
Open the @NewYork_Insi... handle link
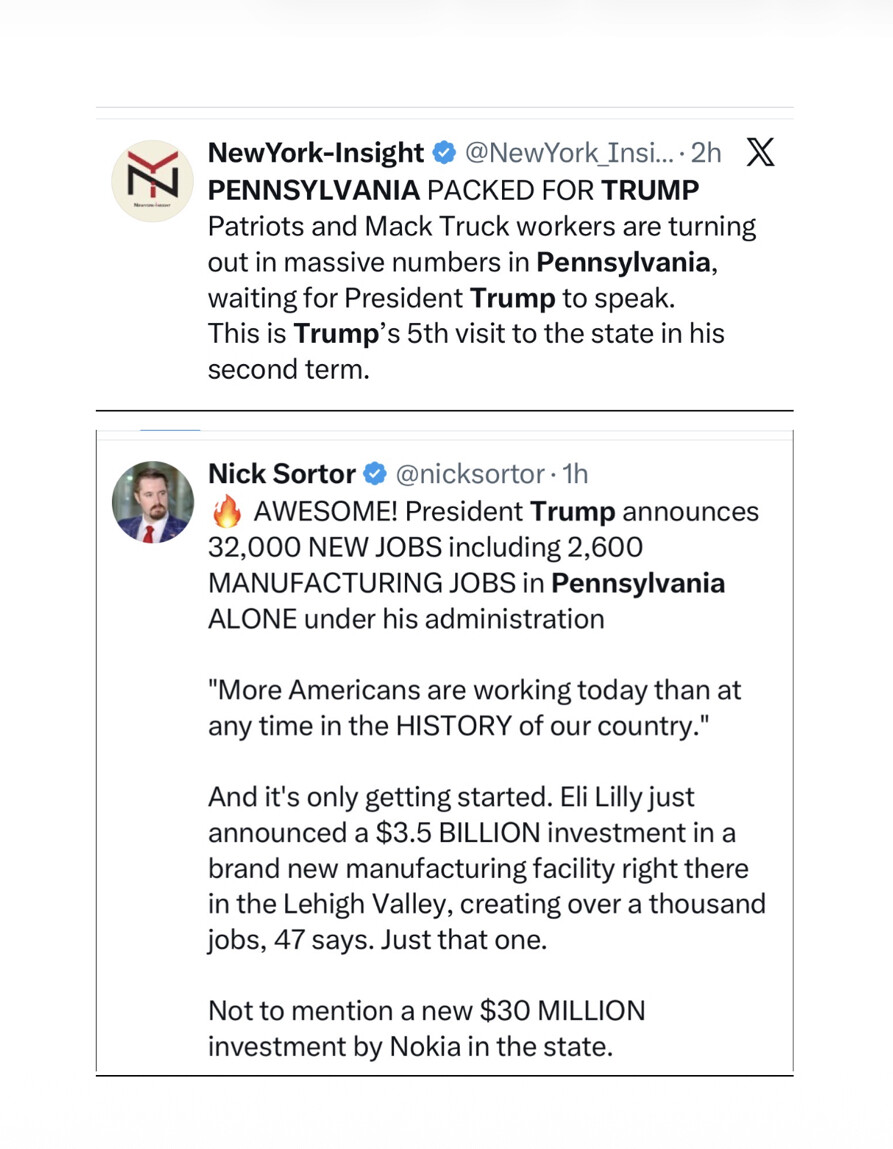pyautogui.click(x=568, y=152)
